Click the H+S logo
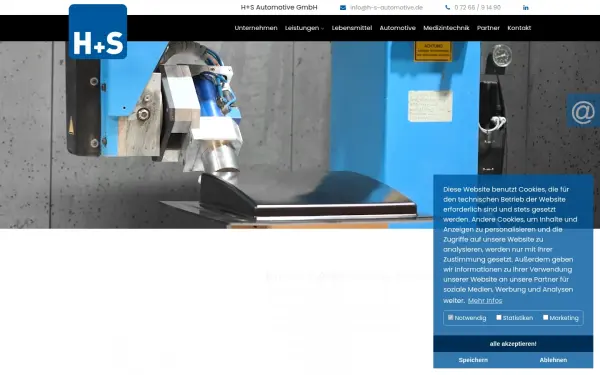 pyautogui.click(x=98, y=32)
